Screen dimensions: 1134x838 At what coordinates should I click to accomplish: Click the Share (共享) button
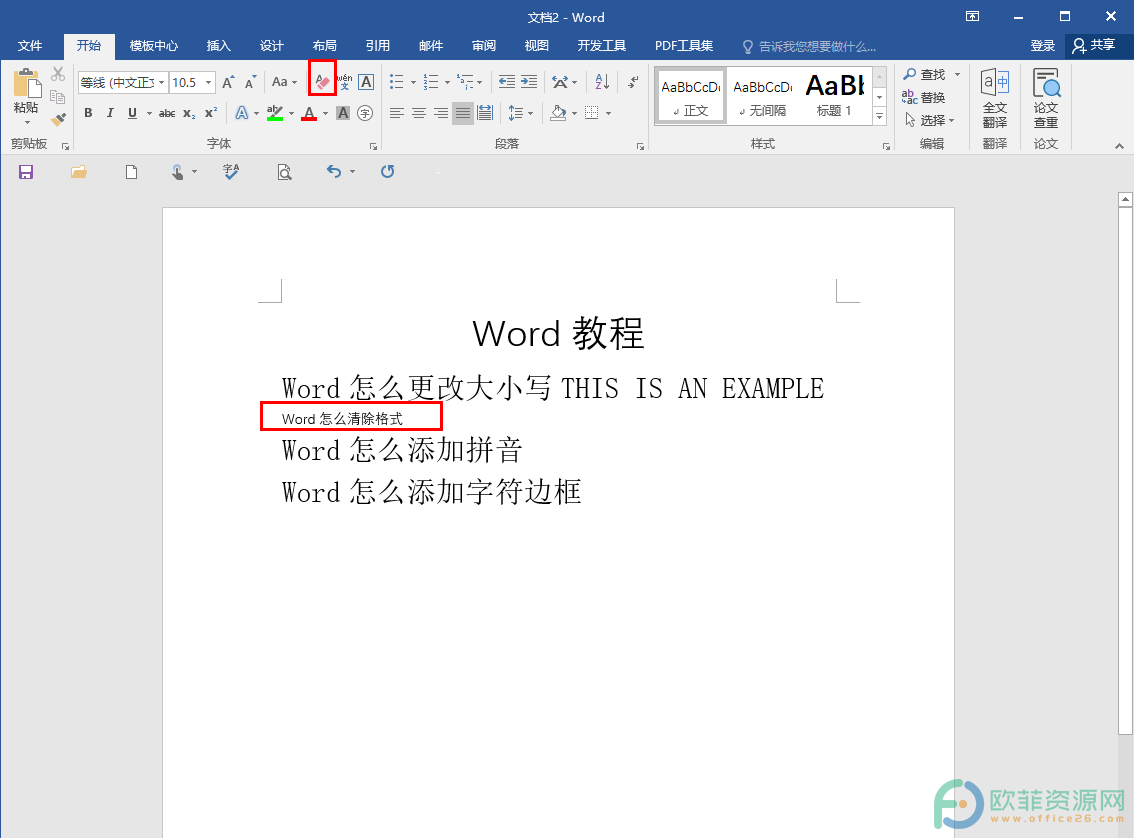(x=1094, y=46)
